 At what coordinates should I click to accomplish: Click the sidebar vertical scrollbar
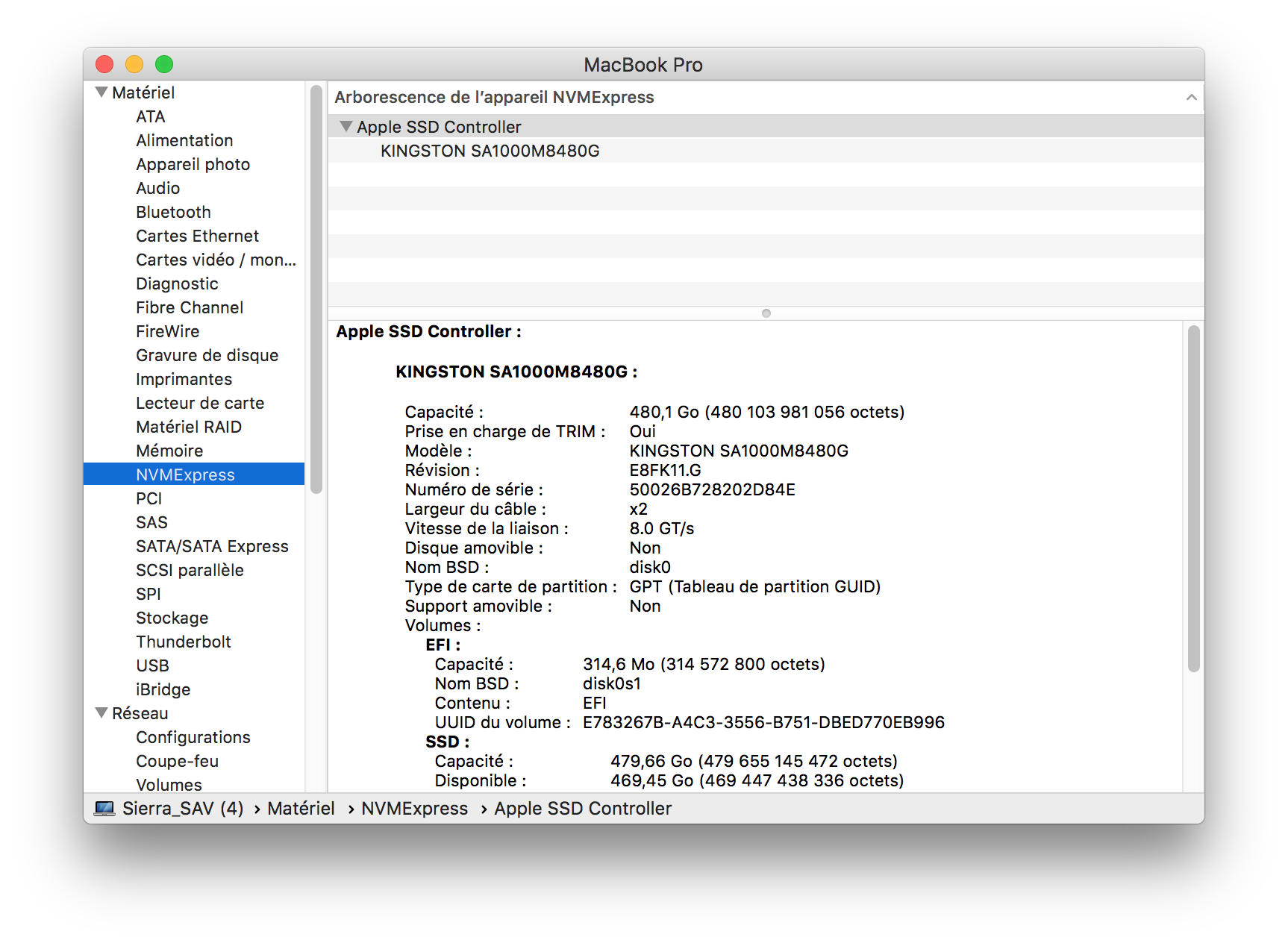click(316, 289)
